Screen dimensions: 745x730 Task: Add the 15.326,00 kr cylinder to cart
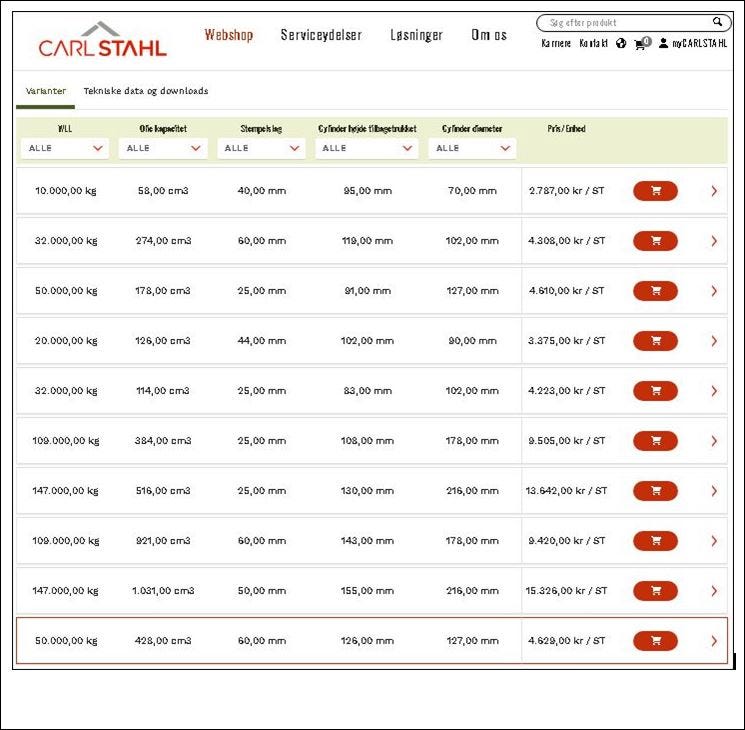coord(655,591)
